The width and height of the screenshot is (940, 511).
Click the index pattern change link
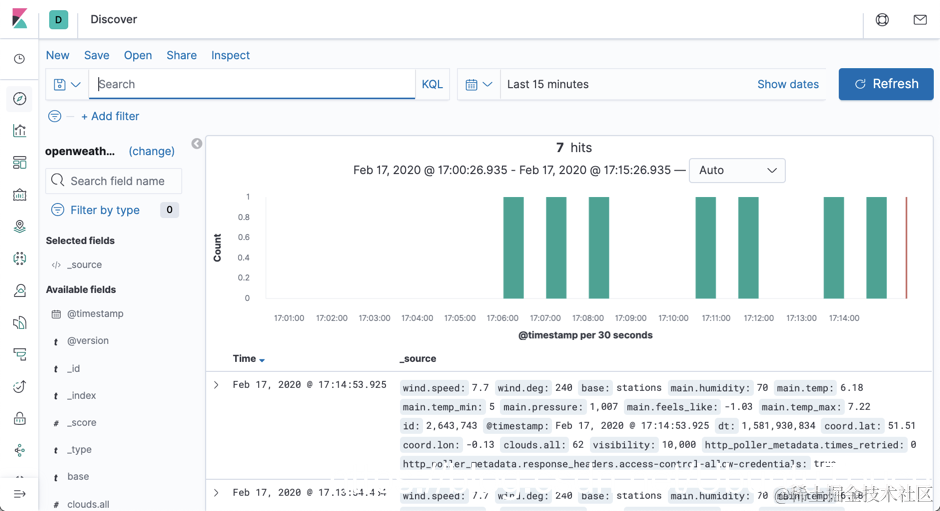coord(152,151)
